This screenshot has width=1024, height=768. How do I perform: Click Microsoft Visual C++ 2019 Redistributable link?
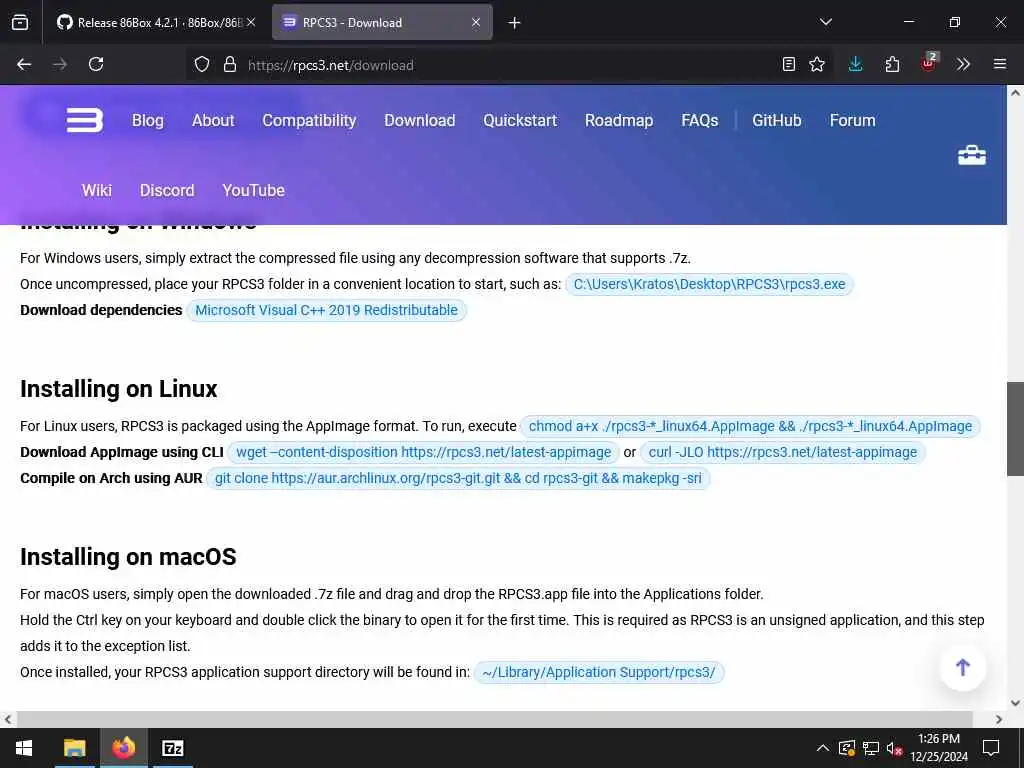[x=327, y=310]
